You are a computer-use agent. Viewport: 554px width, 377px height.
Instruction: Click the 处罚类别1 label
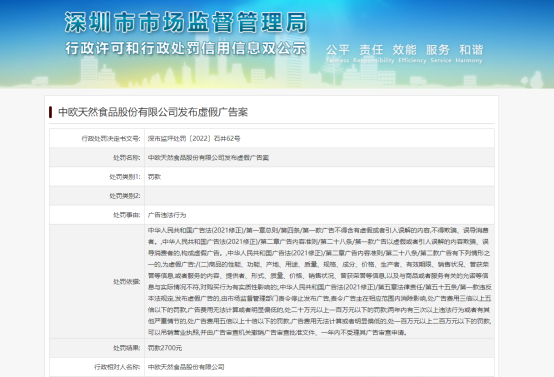[x=125, y=177]
